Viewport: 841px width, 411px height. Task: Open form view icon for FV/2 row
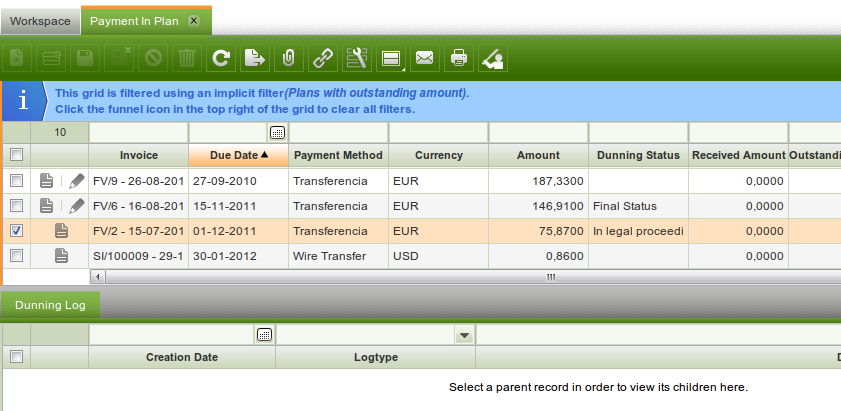click(x=62, y=231)
